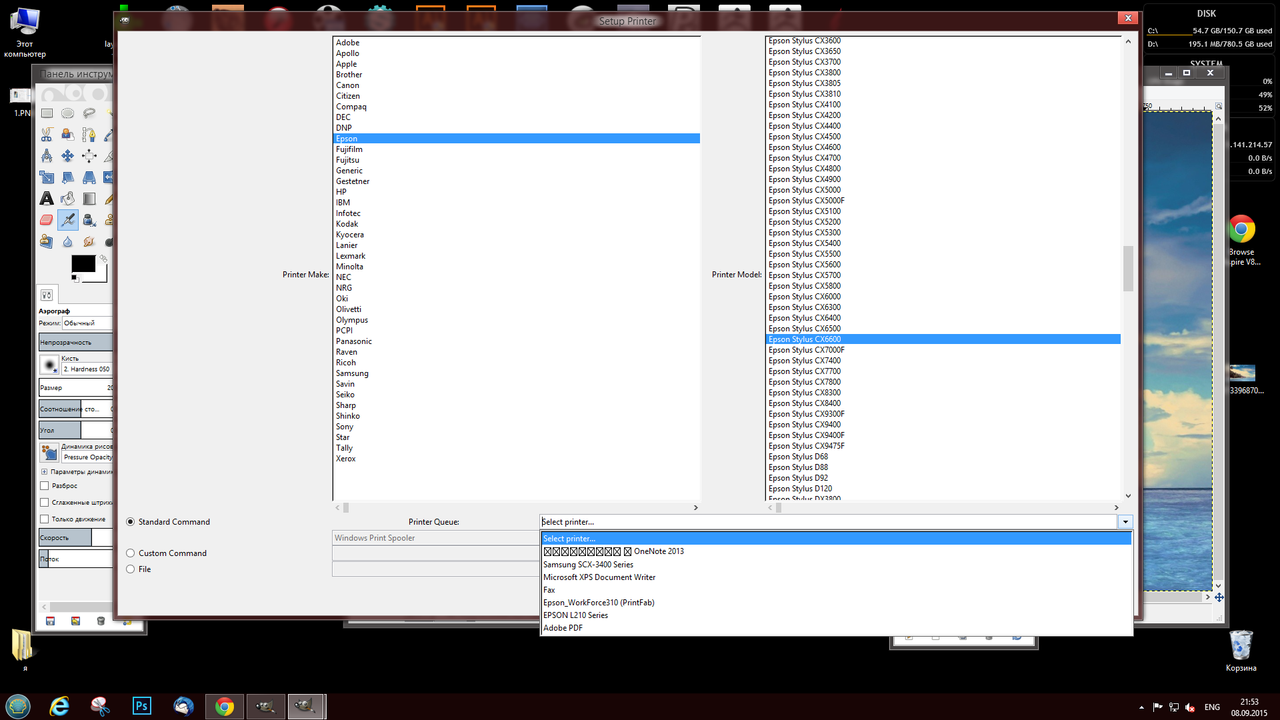Open Internet Explorer from the taskbar
This screenshot has width=1280, height=720.
point(59,706)
